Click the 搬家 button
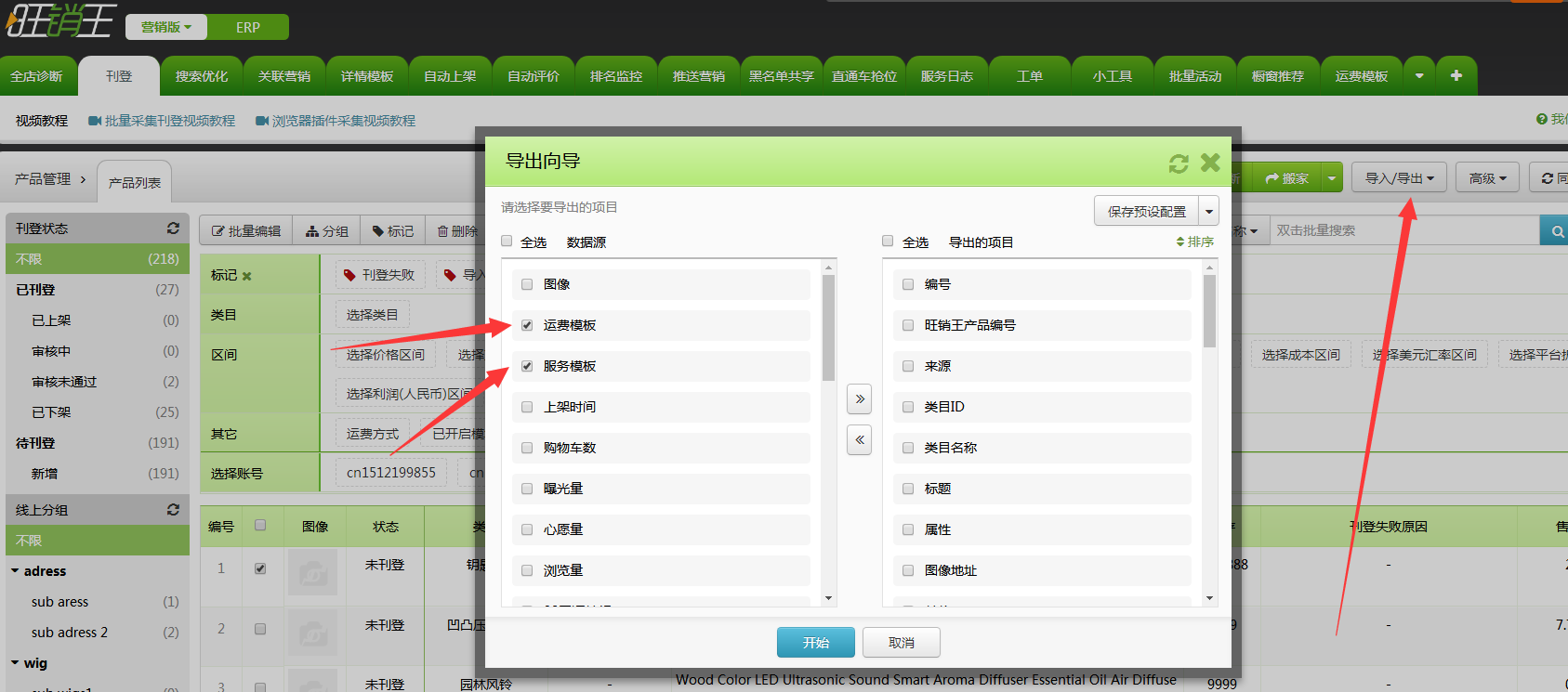 click(x=1287, y=177)
